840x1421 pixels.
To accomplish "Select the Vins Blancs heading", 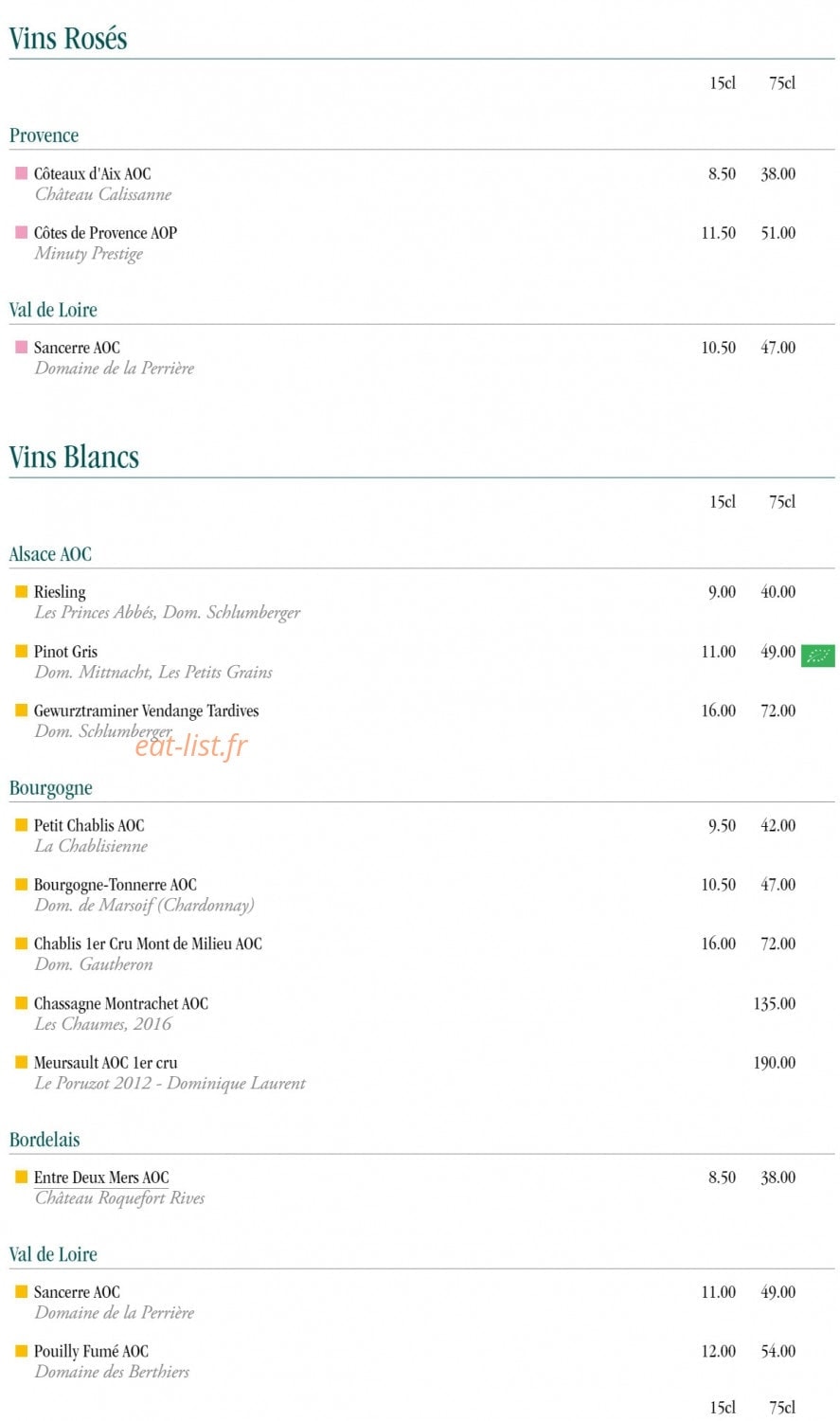I will 74,457.
